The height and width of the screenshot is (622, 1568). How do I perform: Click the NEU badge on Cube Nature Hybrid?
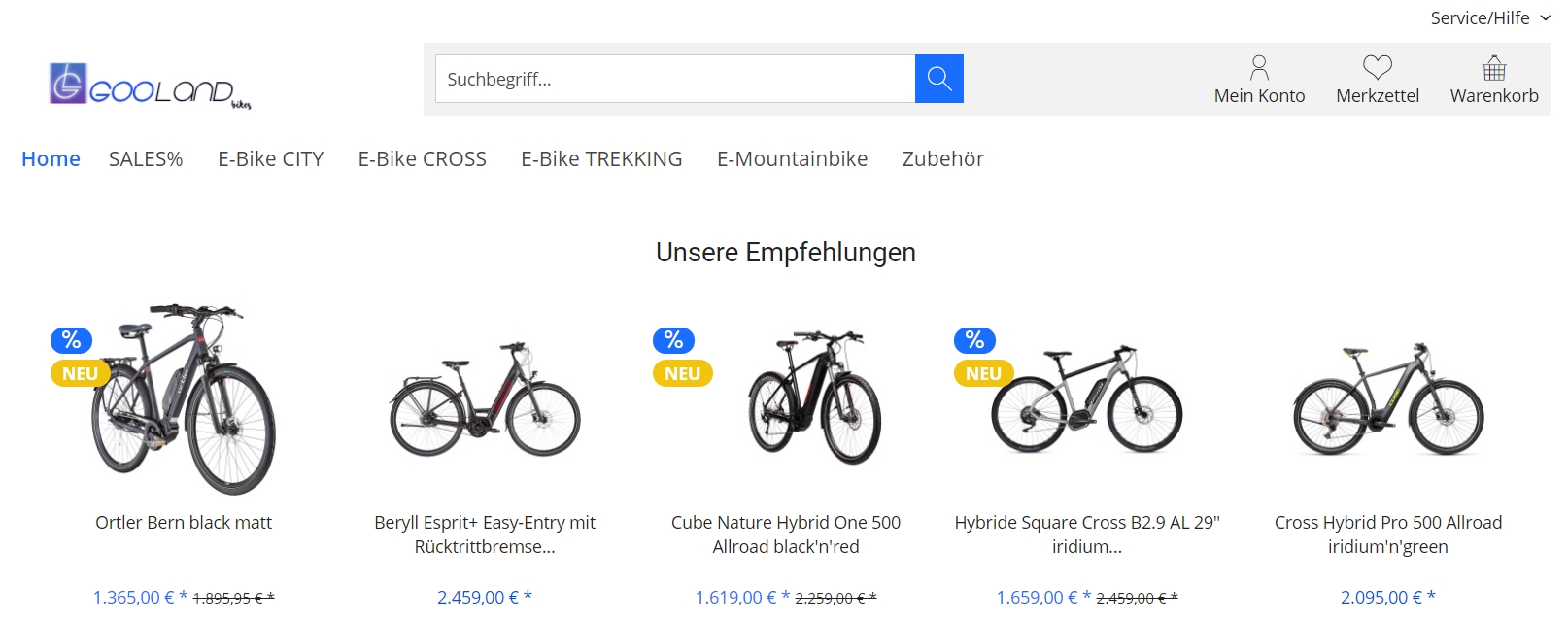682,374
